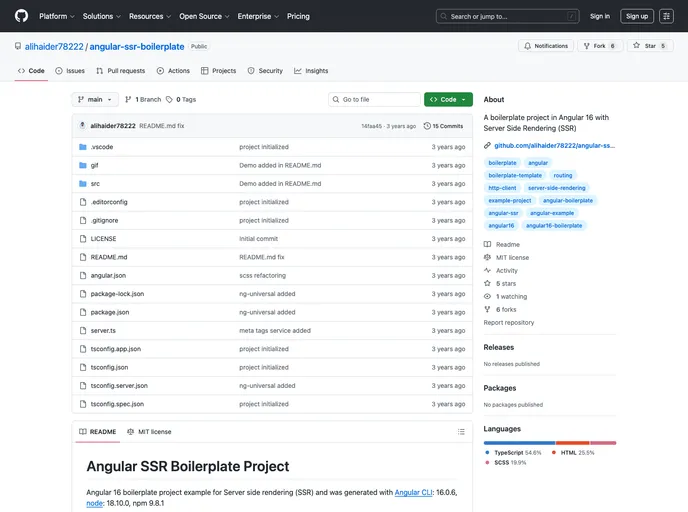Click the HTML 25.5% language entry
The height and width of the screenshot is (512, 688).
(x=573, y=453)
